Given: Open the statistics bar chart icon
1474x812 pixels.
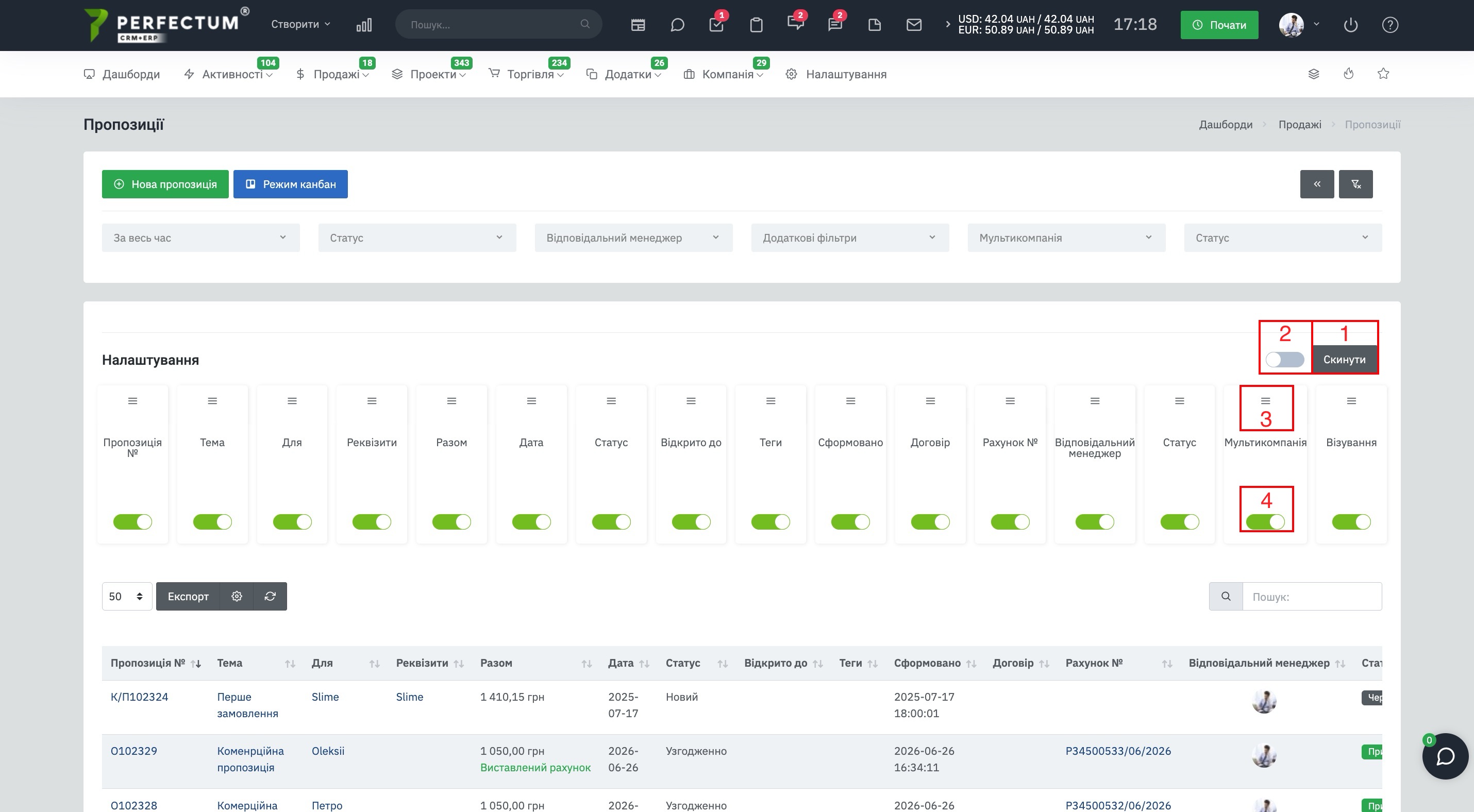Looking at the screenshot, I should pyautogui.click(x=364, y=25).
